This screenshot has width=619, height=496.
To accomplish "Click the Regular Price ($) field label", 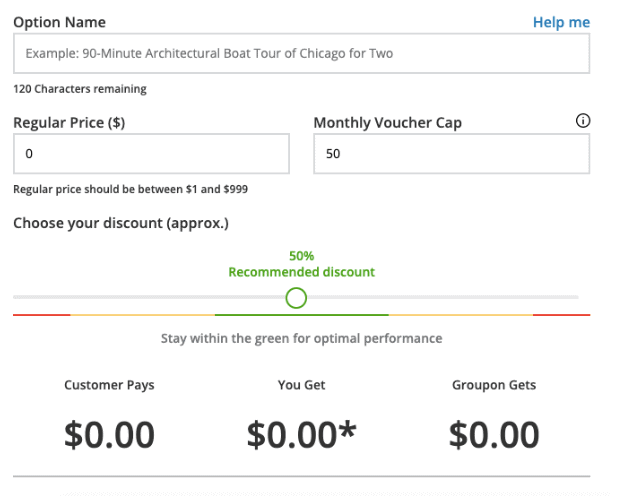I will pyautogui.click(x=69, y=123).
